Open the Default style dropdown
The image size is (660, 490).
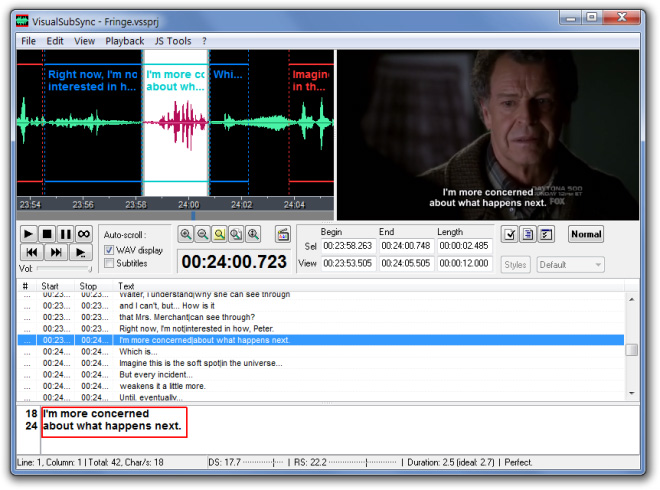click(571, 265)
